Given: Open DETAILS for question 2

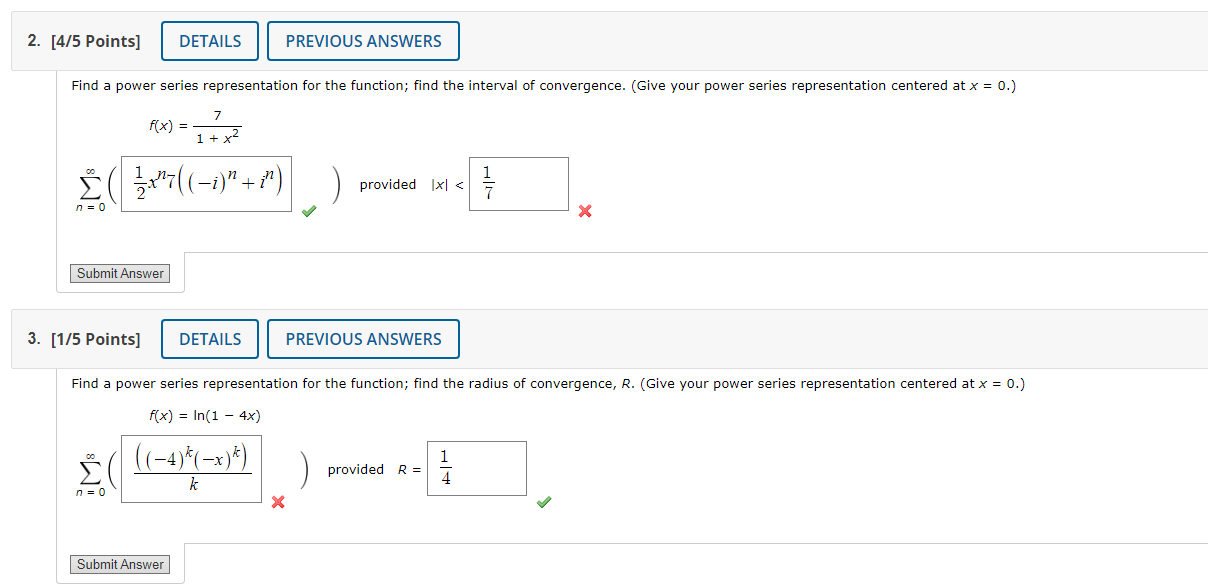Looking at the screenshot, I should click(209, 41).
